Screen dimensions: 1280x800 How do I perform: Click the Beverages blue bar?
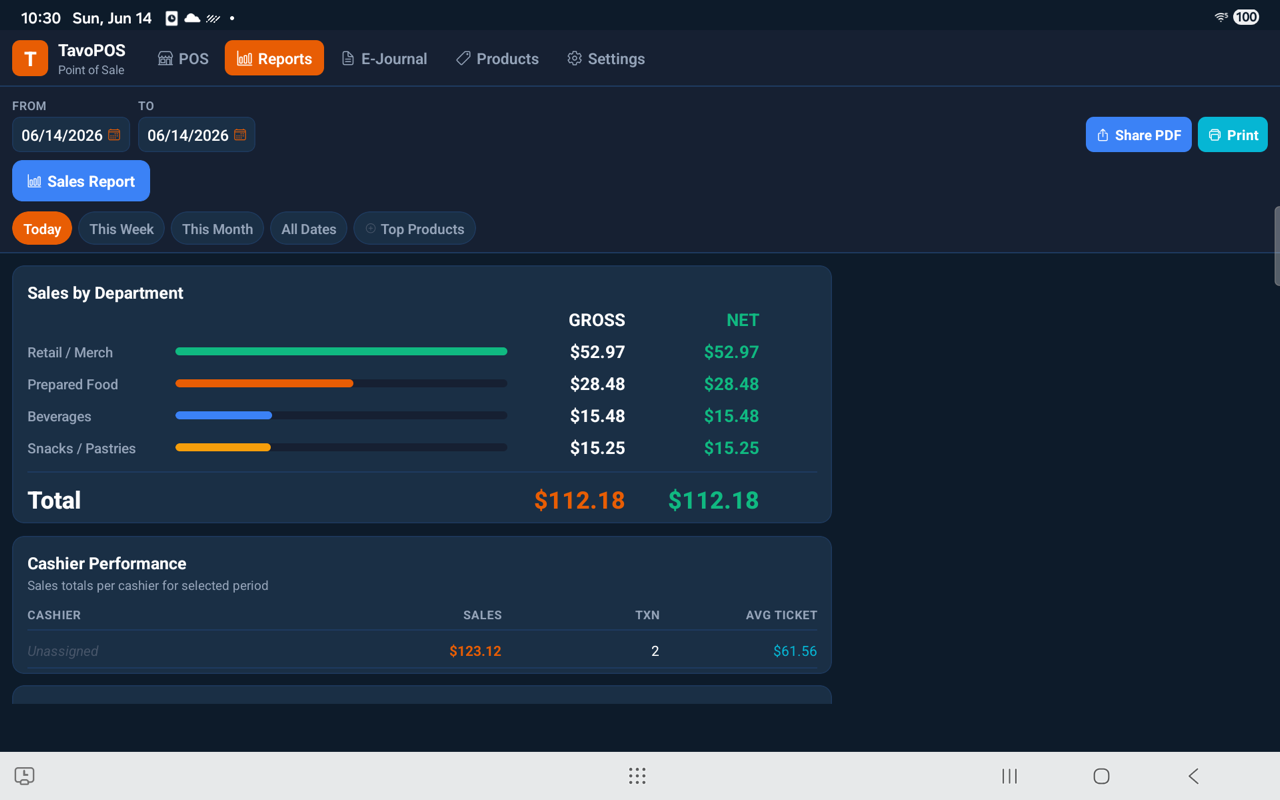pos(223,416)
